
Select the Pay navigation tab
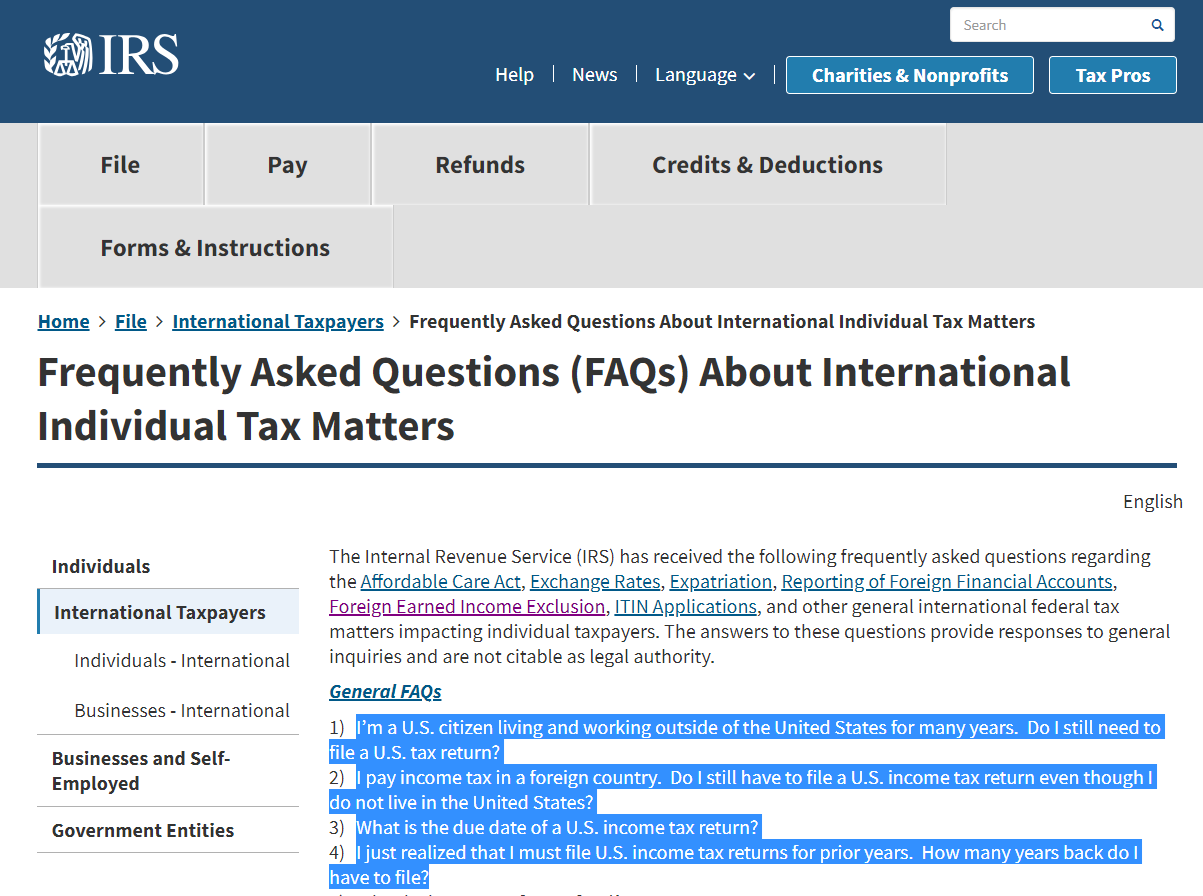tap(287, 164)
